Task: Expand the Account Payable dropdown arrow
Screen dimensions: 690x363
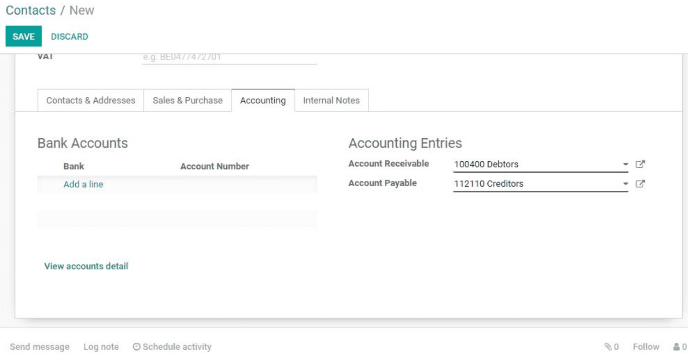Action: click(x=625, y=183)
